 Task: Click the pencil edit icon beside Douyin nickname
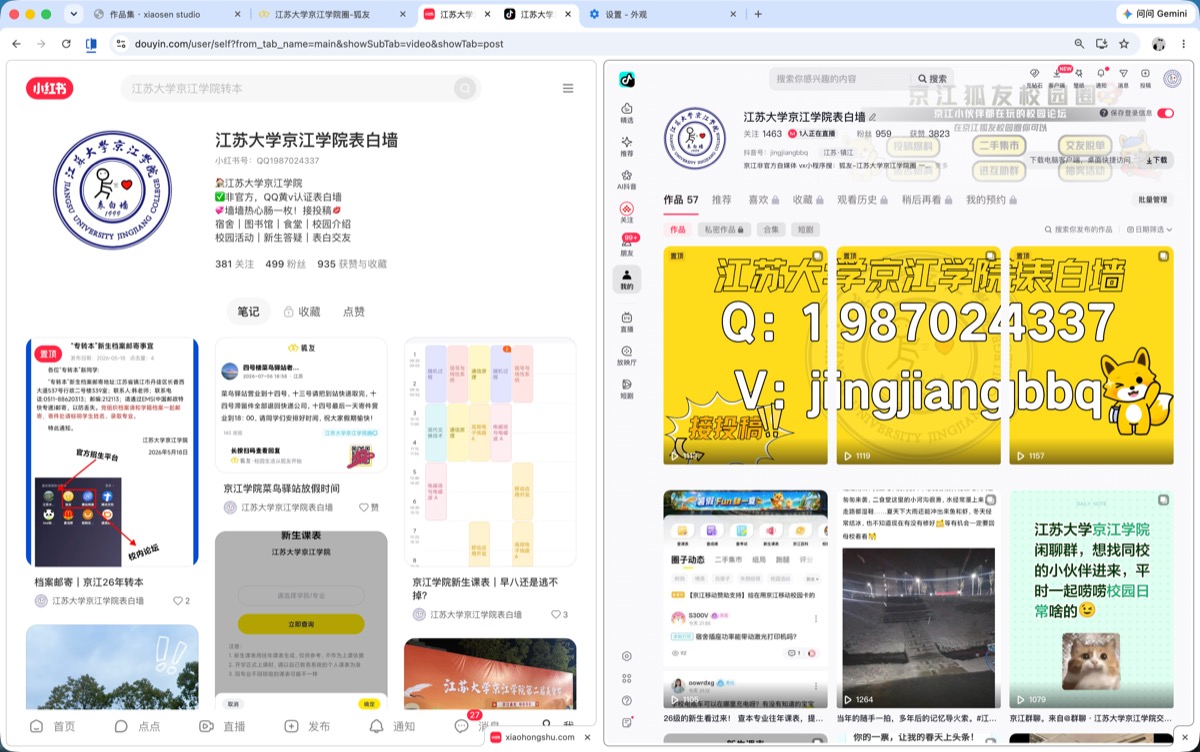coord(873,117)
